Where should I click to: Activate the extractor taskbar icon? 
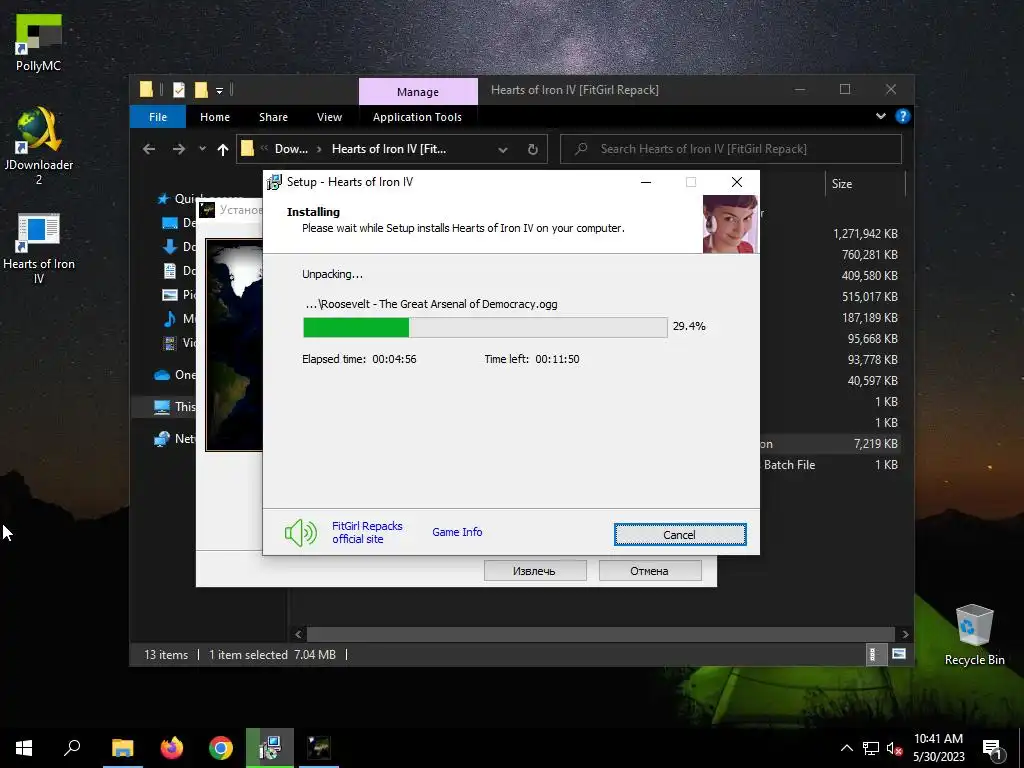(319, 748)
